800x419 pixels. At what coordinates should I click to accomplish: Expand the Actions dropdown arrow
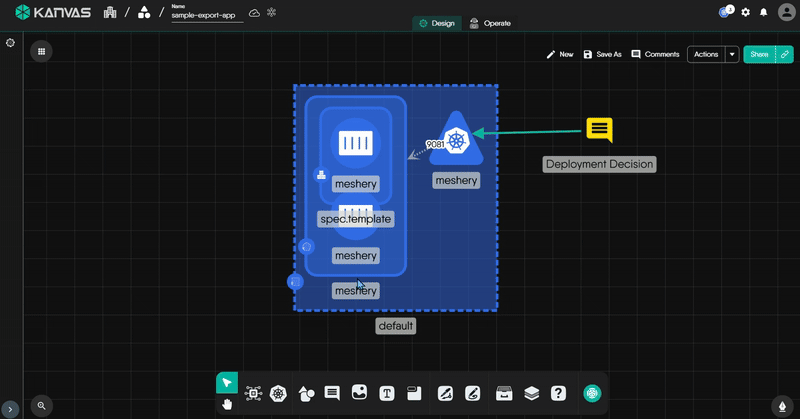(732, 55)
